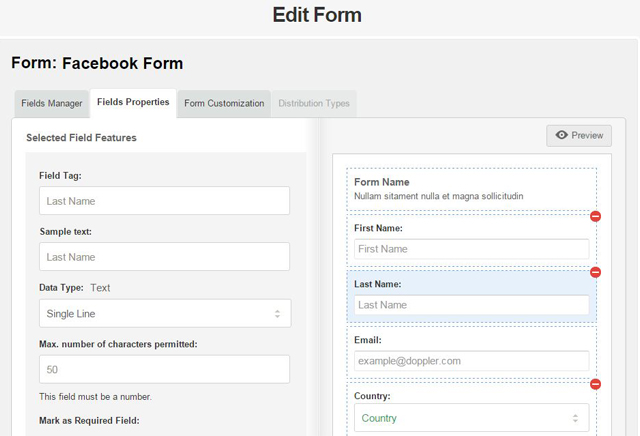Click the Single Line dropdown arrows icon

277,314
